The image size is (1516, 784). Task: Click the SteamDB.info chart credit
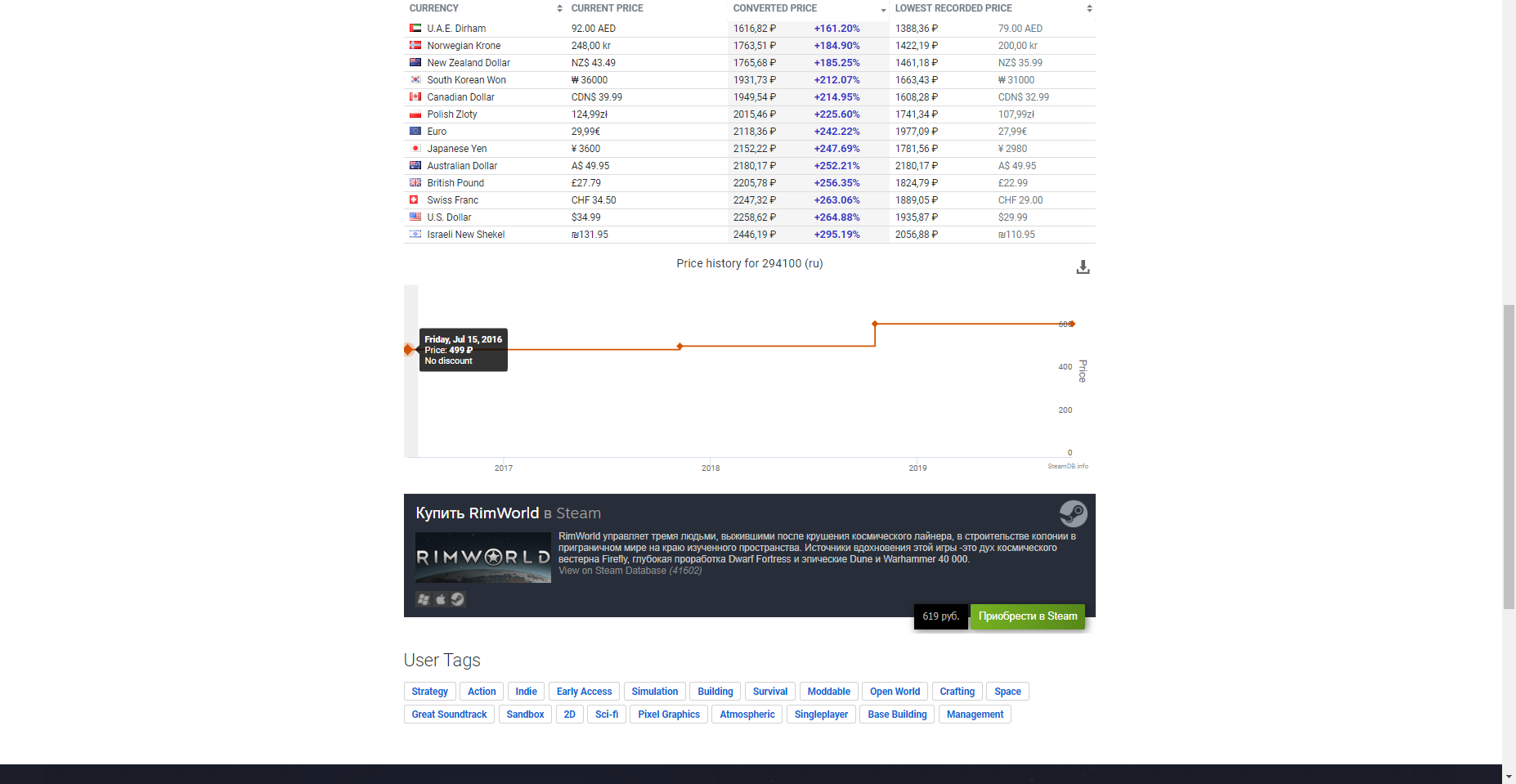1068,467
